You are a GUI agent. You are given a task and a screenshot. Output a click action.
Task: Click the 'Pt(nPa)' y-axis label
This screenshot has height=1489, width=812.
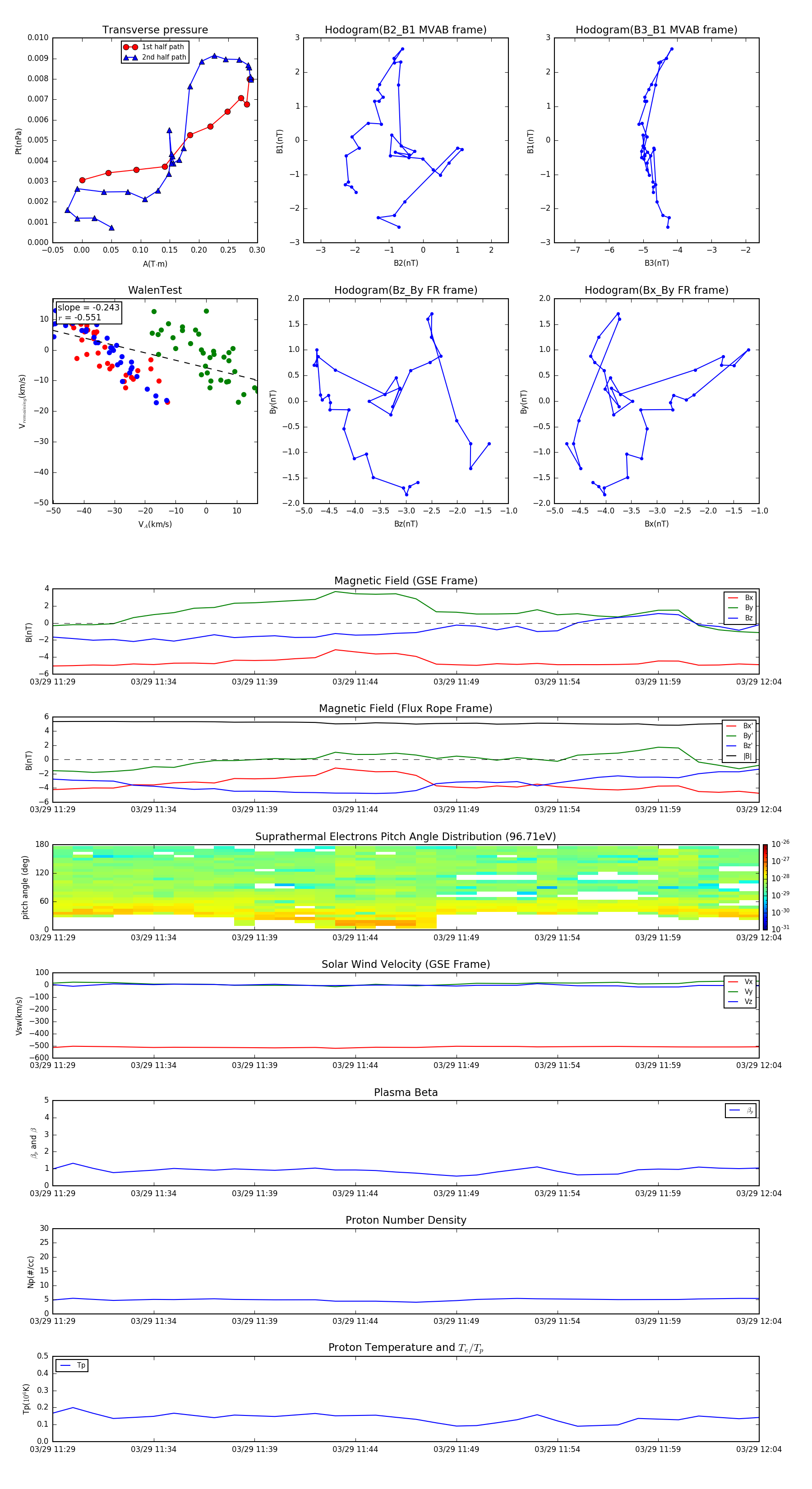pyautogui.click(x=18, y=140)
